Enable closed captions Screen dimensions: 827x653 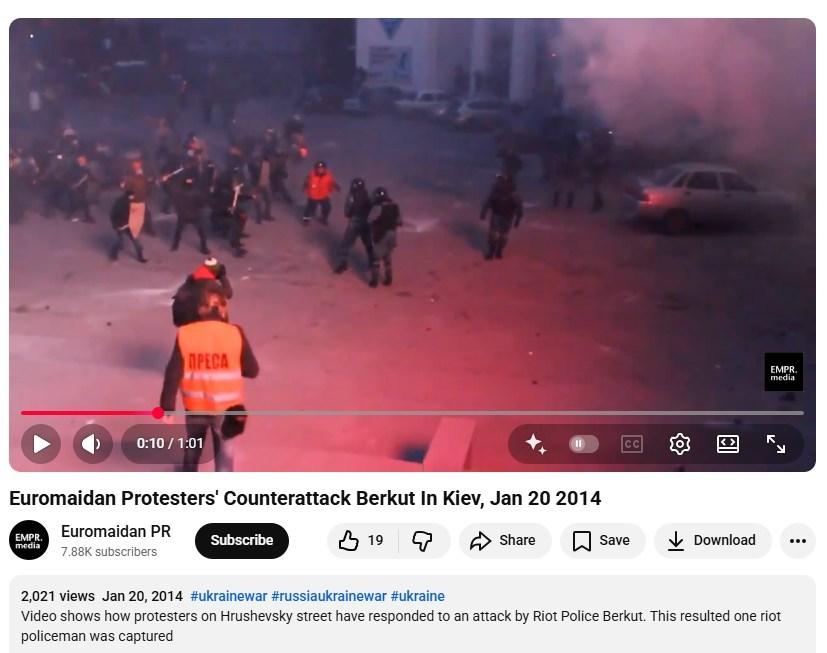point(631,444)
